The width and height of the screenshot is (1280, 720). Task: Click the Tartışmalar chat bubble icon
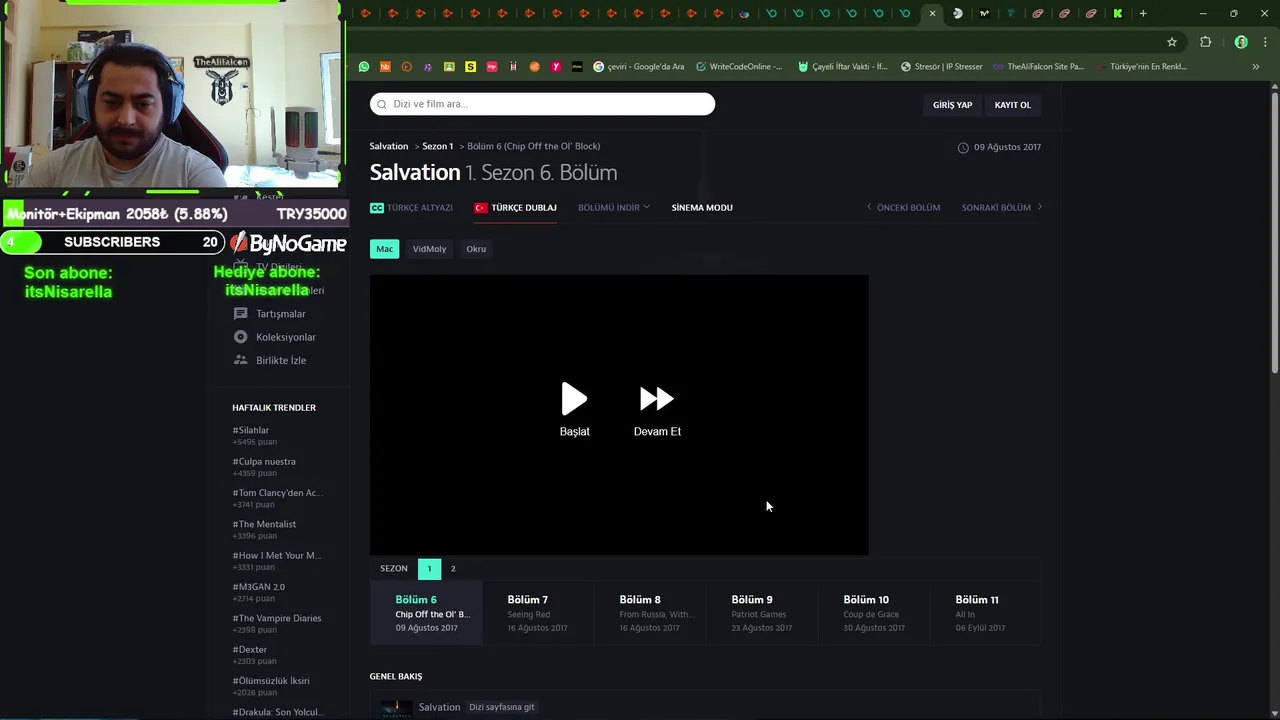tap(240, 313)
